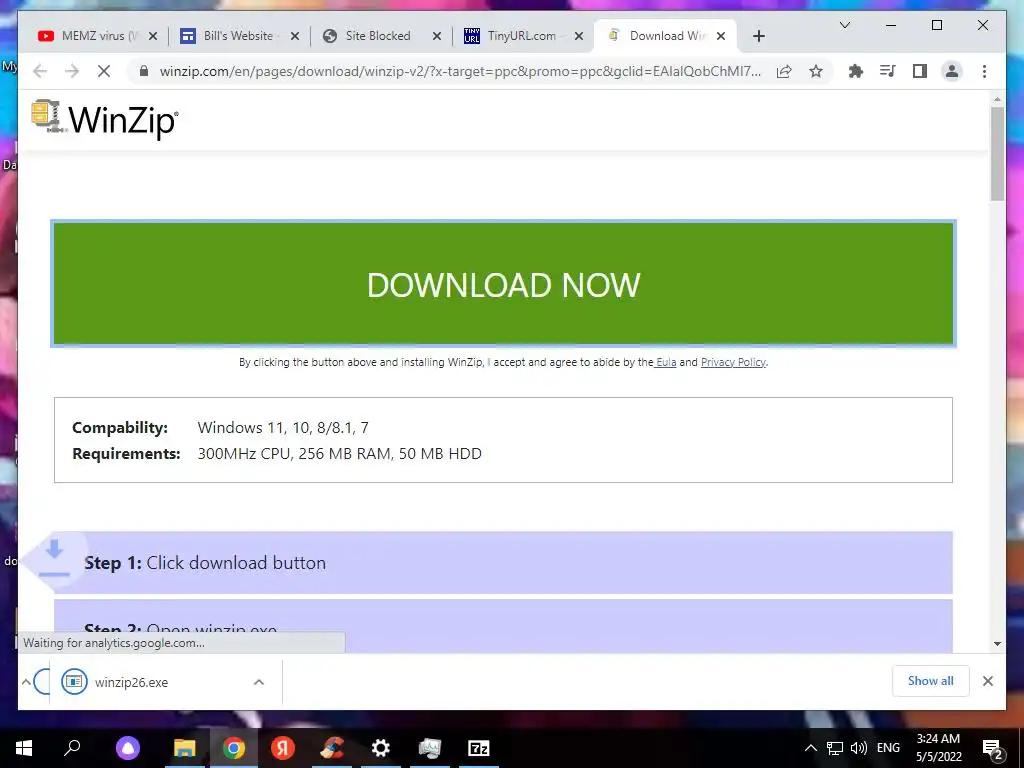The image size is (1024, 768).
Task: Close the Download WinZip tab
Action: (x=721, y=37)
